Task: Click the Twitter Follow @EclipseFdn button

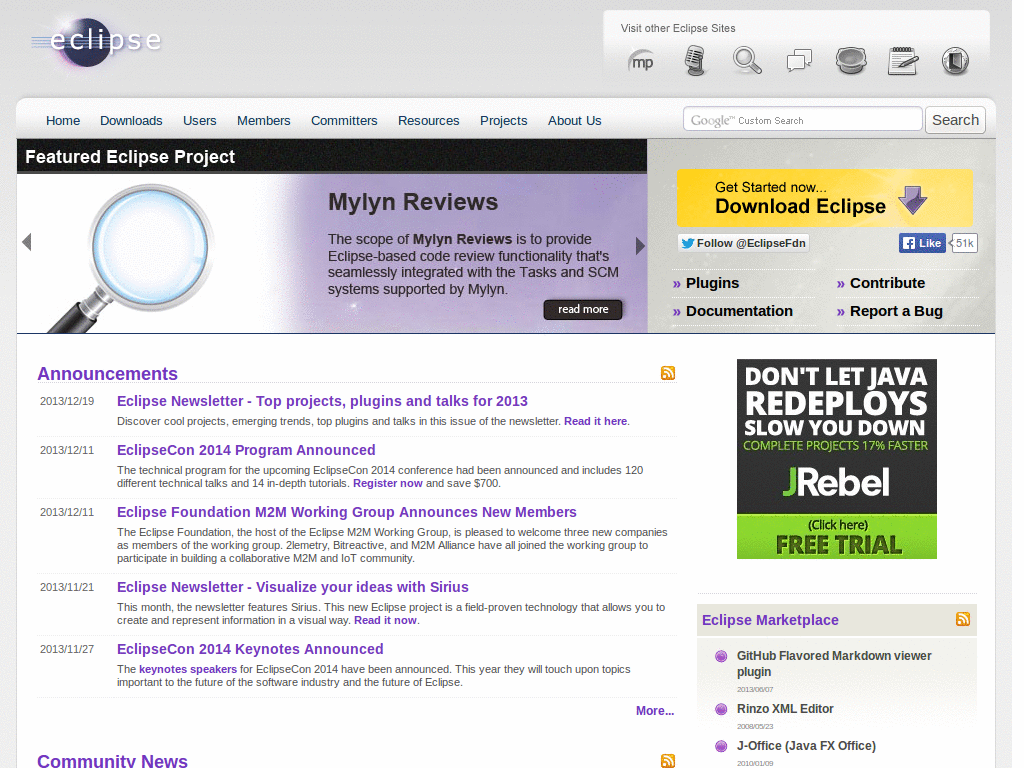Action: pos(743,243)
